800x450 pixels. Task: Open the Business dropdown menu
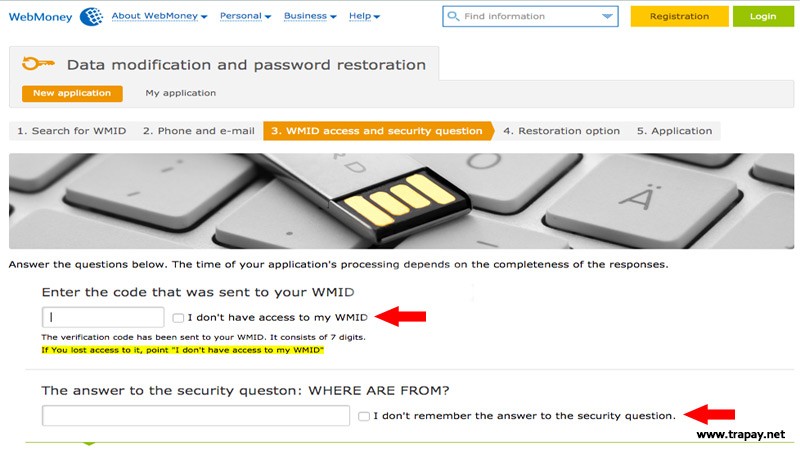[310, 16]
